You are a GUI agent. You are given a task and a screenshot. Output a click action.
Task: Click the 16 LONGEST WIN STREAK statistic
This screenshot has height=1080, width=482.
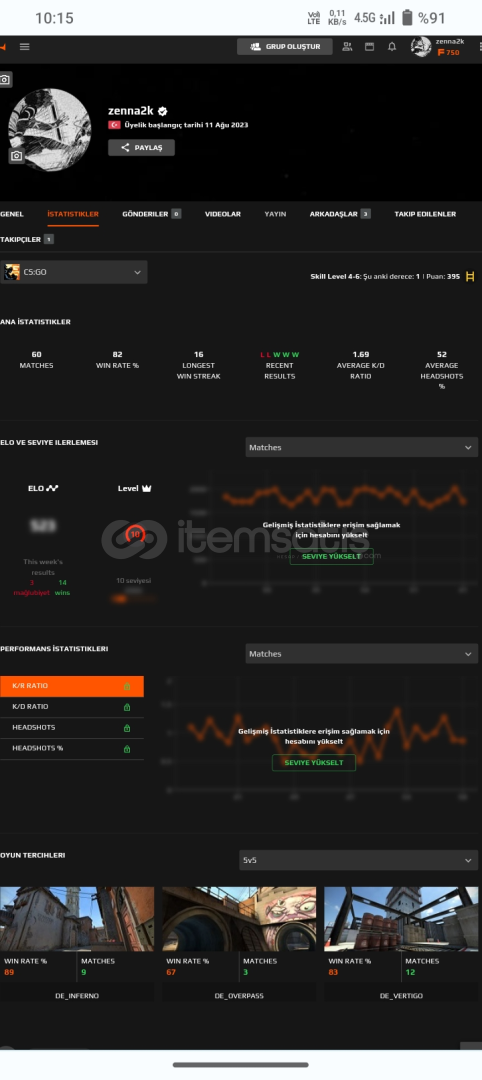tap(198, 365)
